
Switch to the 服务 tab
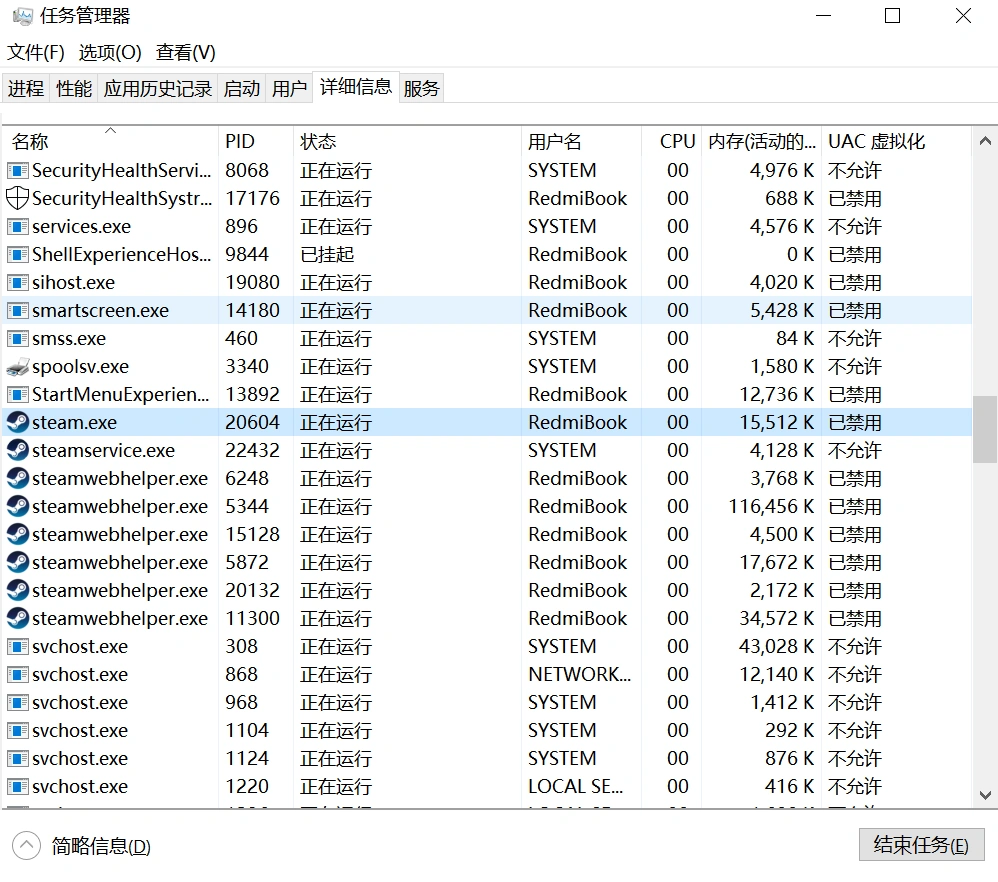(421, 88)
